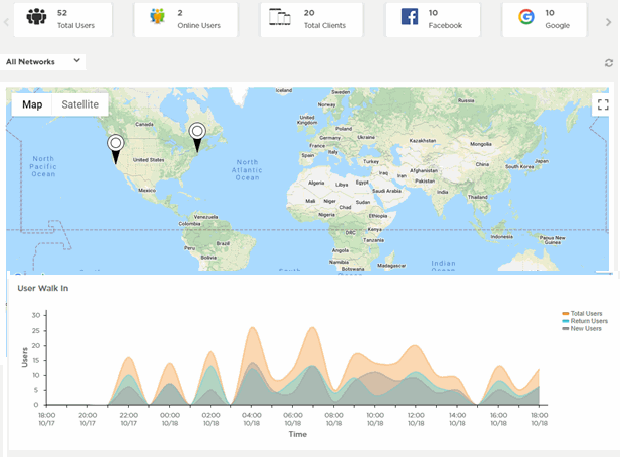Open the 10 Facebook users card
The height and width of the screenshot is (457, 620).
pyautogui.click(x=433, y=20)
